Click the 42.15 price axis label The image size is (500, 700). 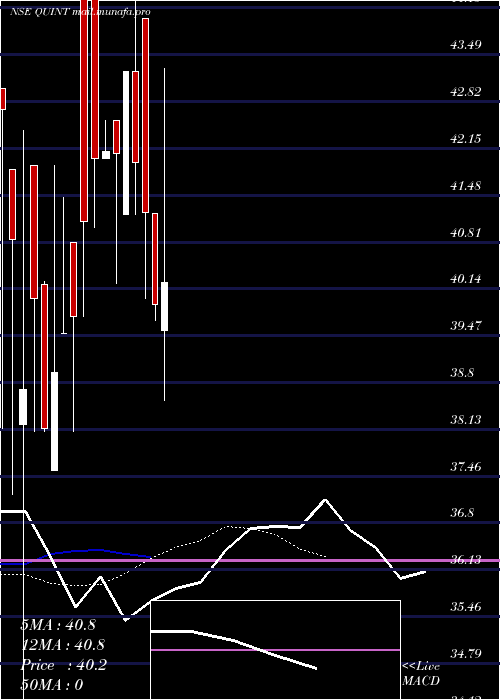466,138
